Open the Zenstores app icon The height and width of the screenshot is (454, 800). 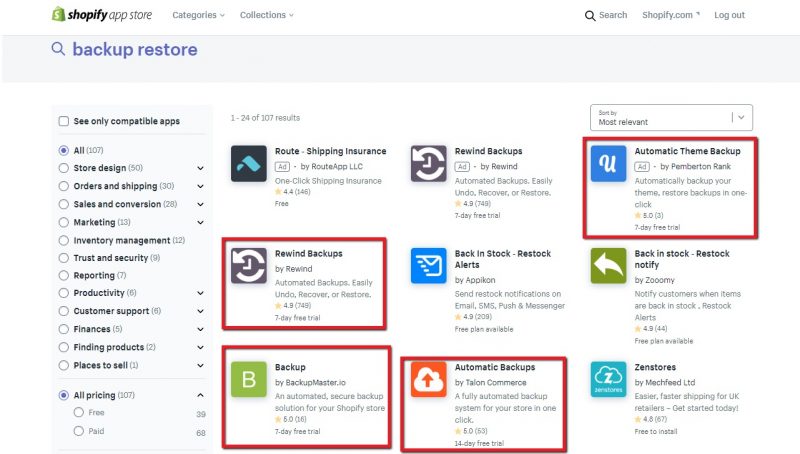pos(608,380)
